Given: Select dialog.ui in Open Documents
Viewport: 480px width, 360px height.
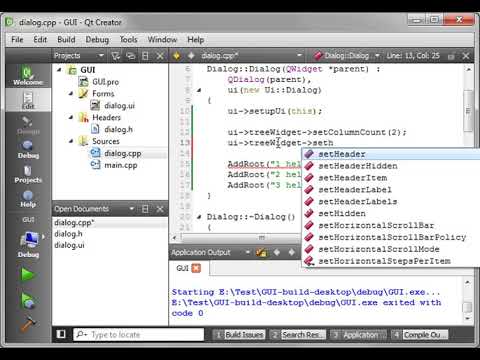Looking at the screenshot, I should coord(69,245).
